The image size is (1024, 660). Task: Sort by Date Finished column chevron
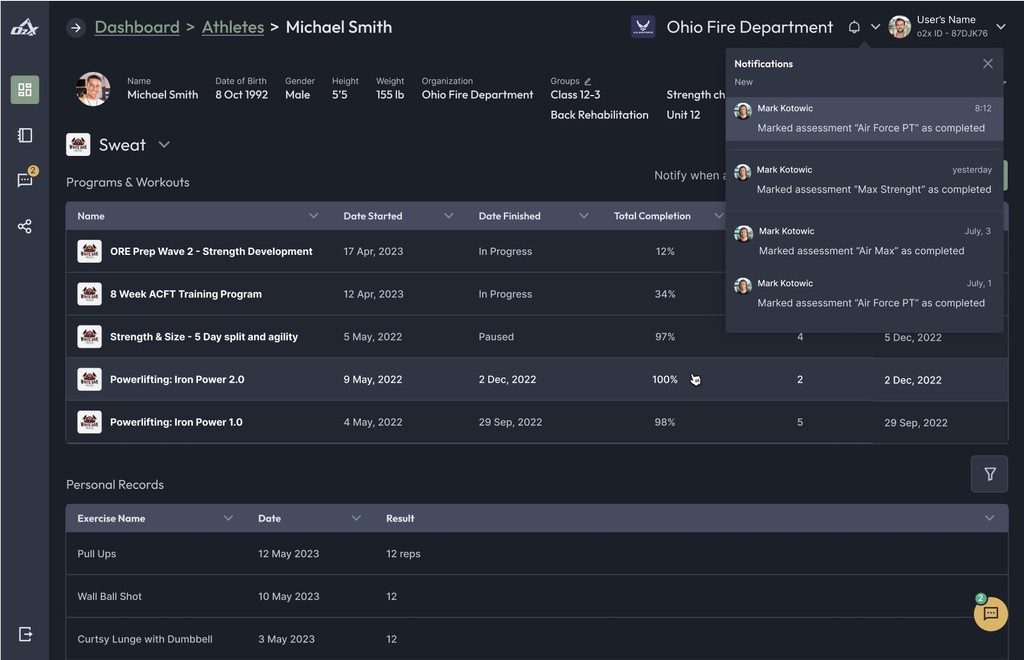point(584,215)
